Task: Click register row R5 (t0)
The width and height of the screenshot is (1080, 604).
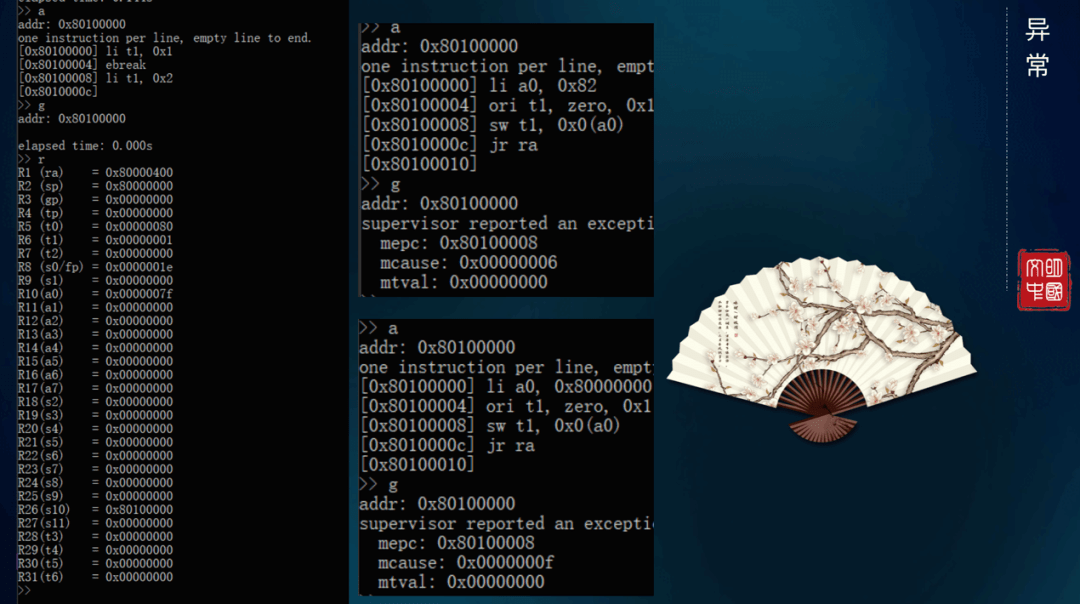Action: click(x=95, y=227)
